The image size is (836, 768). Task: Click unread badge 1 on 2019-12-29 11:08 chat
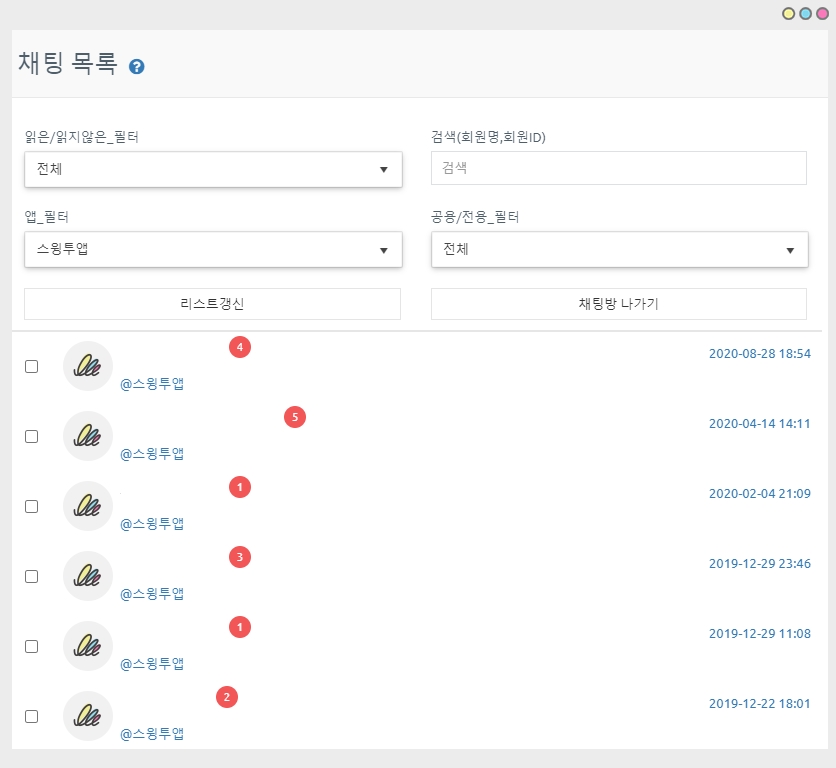click(x=240, y=627)
